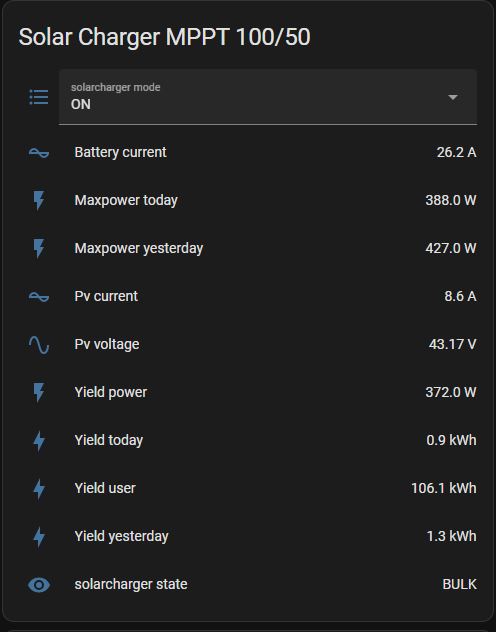Viewport: 496px width, 632px height.
Task: Click the Yield user flash icon
Action: pyautogui.click(x=39, y=489)
